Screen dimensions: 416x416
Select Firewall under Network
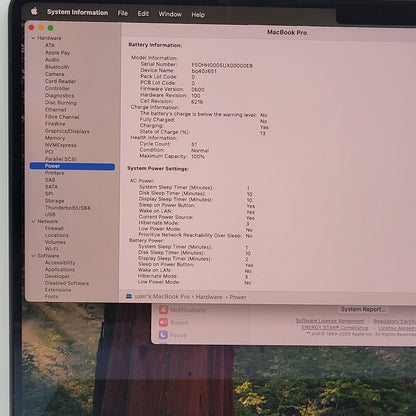coord(54,228)
